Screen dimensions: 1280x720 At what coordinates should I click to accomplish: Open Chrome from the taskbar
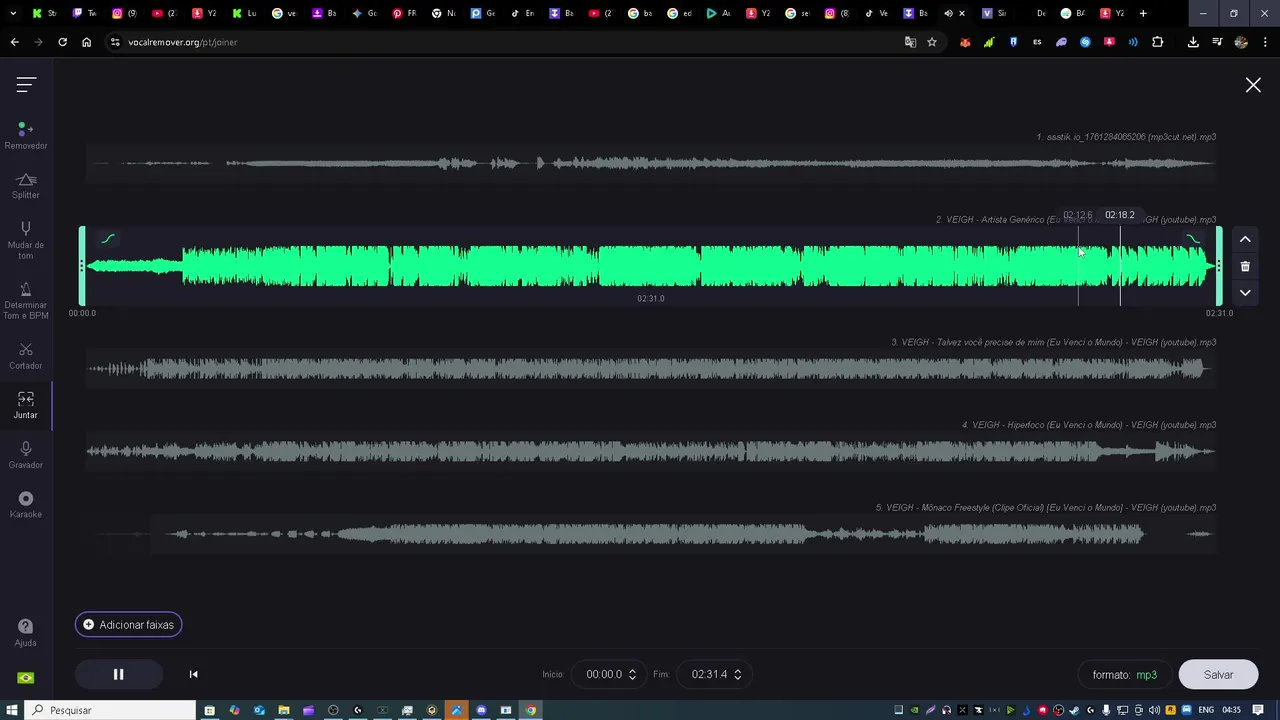(531, 710)
